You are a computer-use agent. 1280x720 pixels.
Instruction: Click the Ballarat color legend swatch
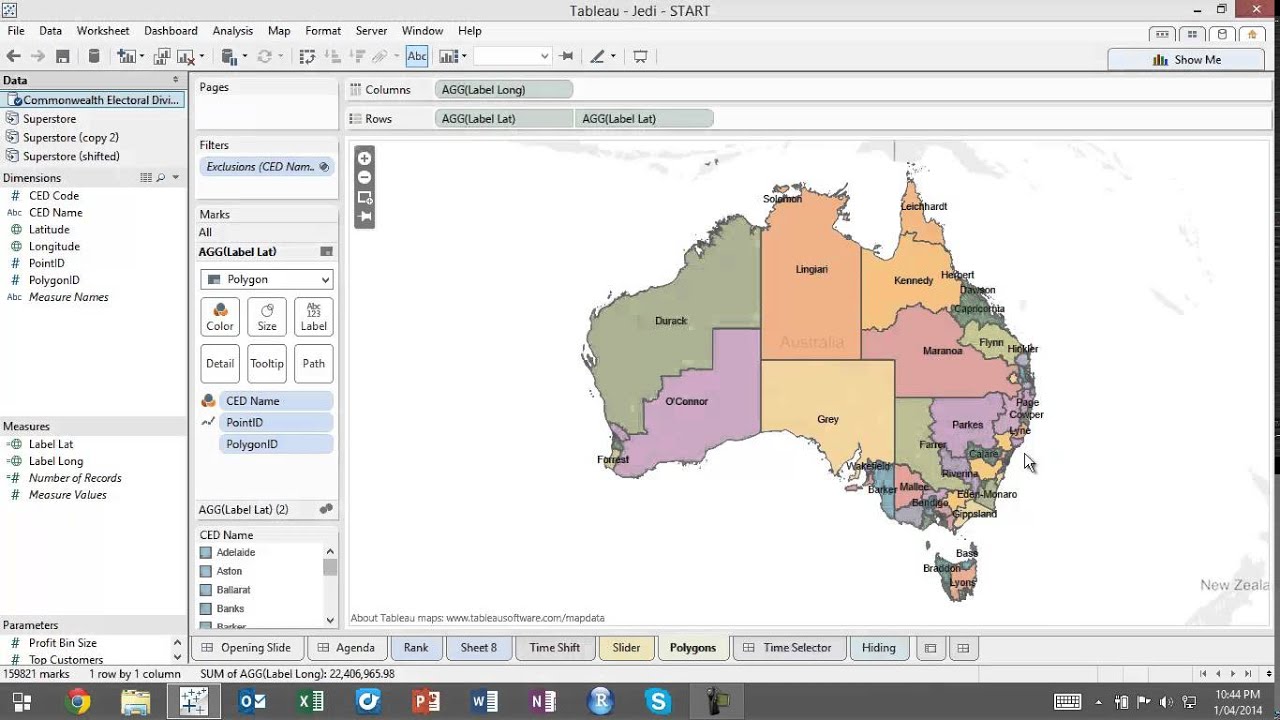[206, 590]
